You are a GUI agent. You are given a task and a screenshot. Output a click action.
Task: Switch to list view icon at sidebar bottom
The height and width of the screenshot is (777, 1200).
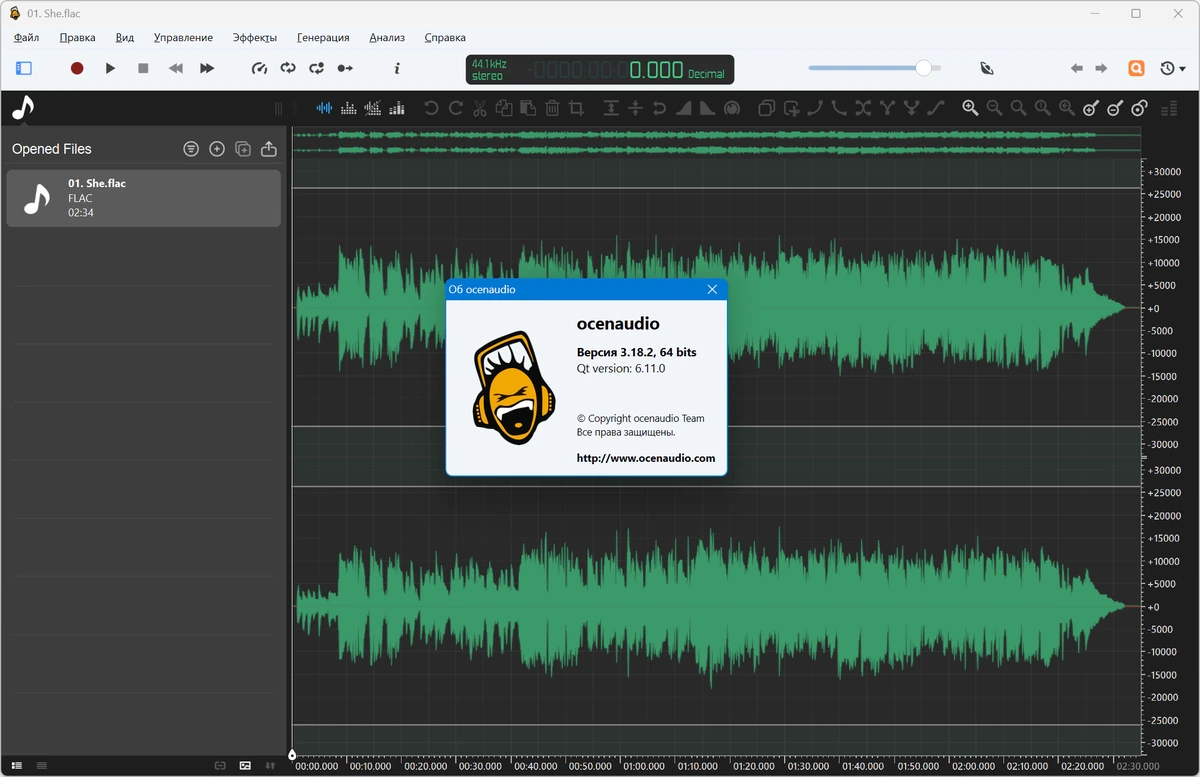(17, 765)
